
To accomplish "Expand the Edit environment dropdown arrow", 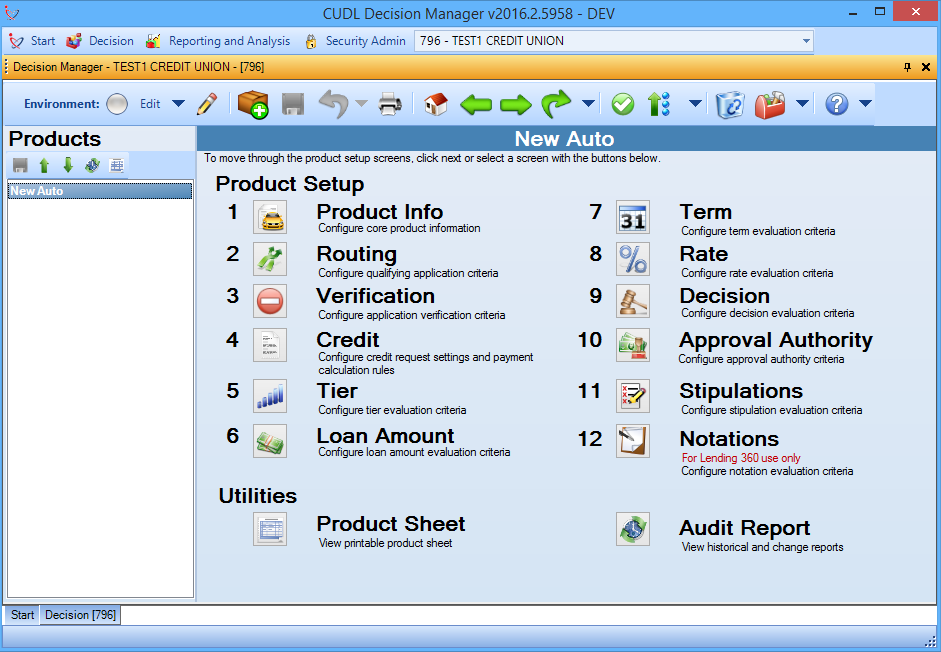I will pyautogui.click(x=178, y=104).
